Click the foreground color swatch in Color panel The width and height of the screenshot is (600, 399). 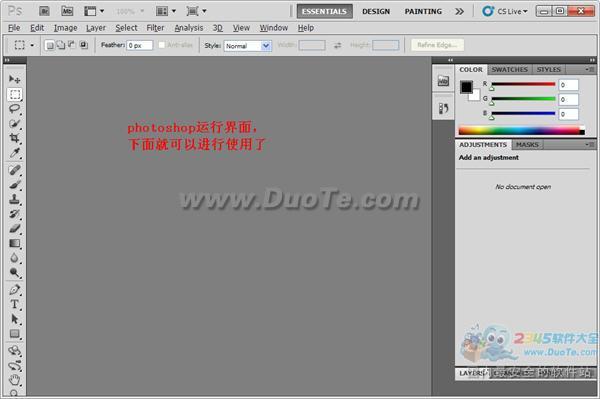[x=466, y=87]
